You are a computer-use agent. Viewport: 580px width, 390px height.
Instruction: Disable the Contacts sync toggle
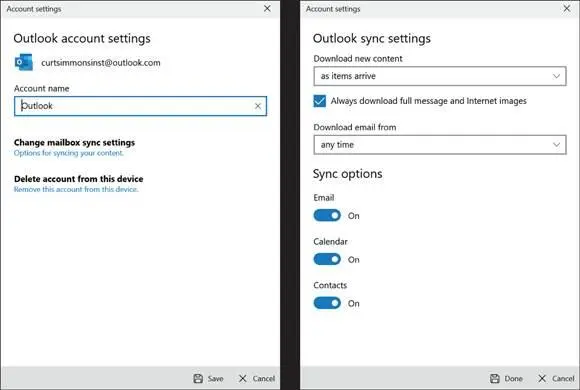[x=327, y=303]
